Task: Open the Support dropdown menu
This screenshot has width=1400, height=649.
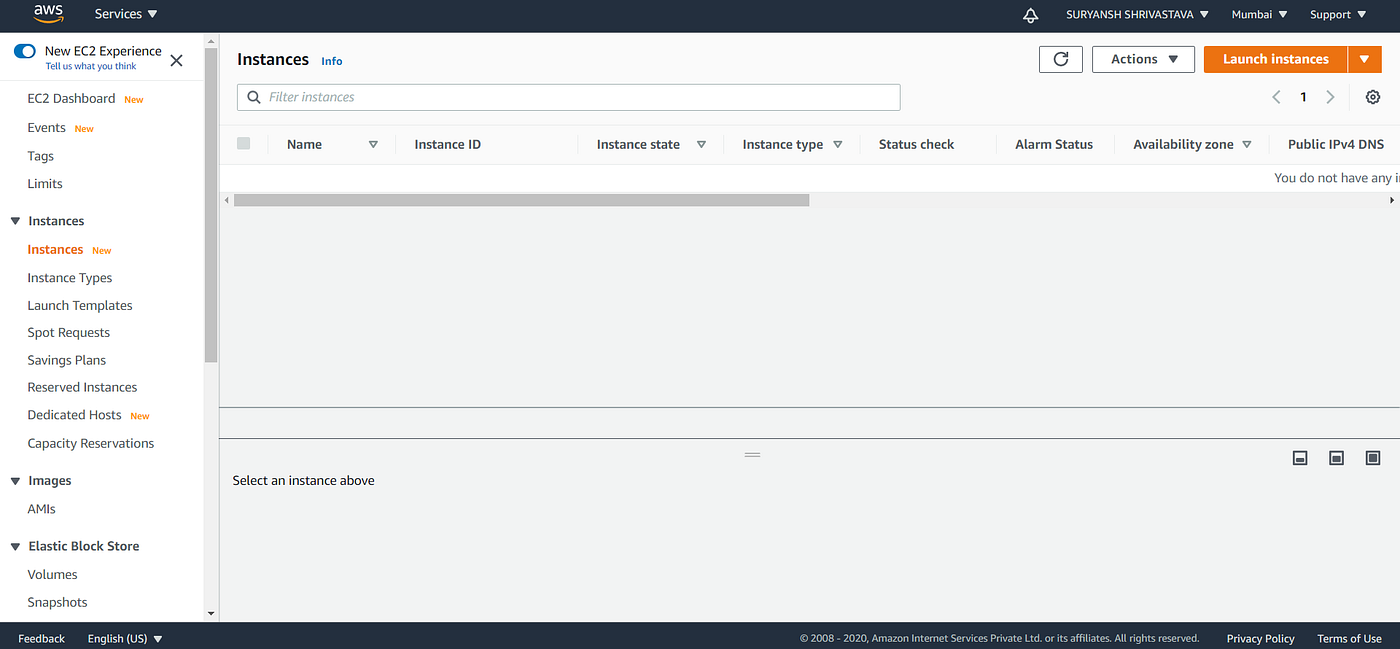Action: point(1338,14)
